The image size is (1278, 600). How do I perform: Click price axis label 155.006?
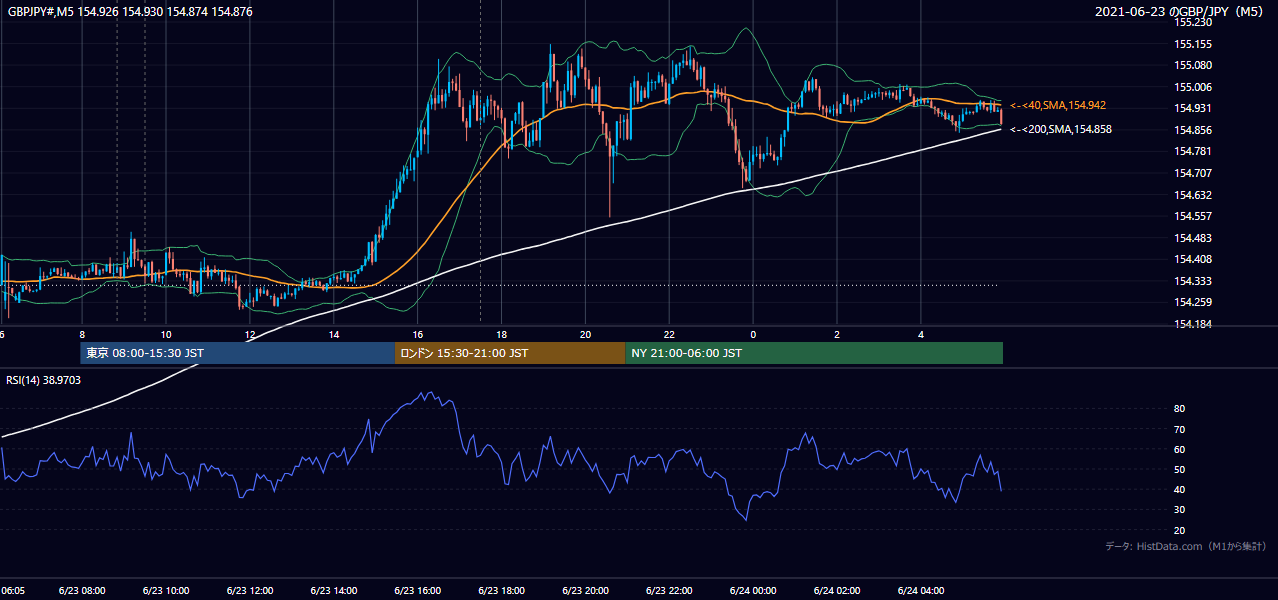pos(1193,87)
